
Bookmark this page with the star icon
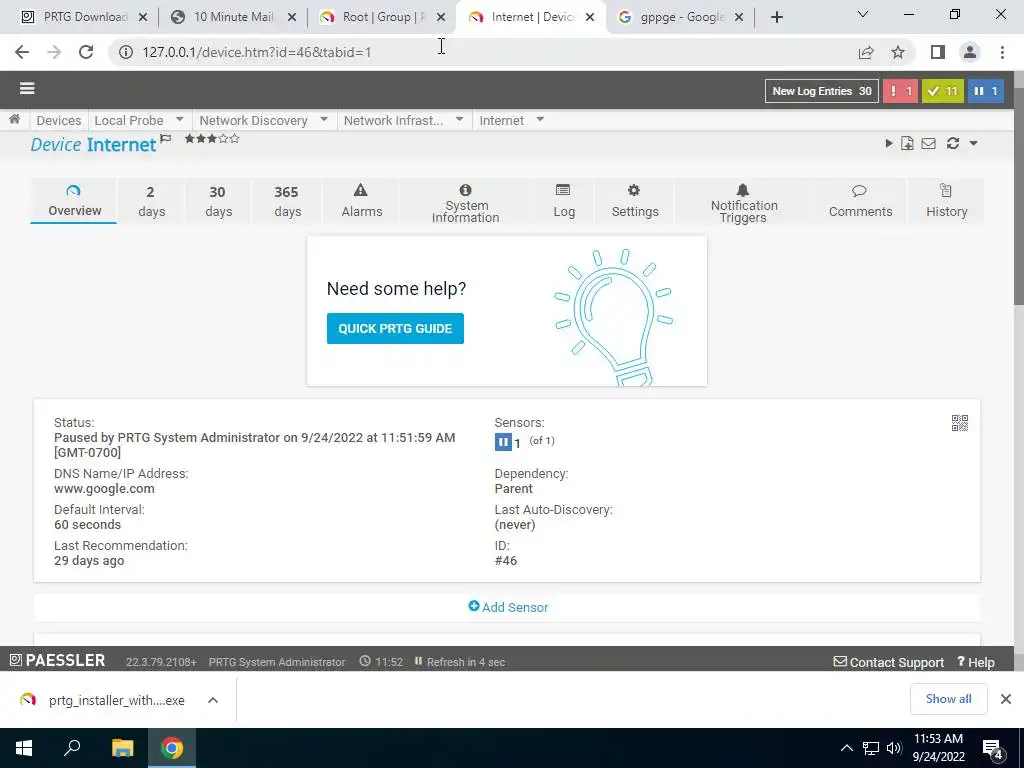897,52
